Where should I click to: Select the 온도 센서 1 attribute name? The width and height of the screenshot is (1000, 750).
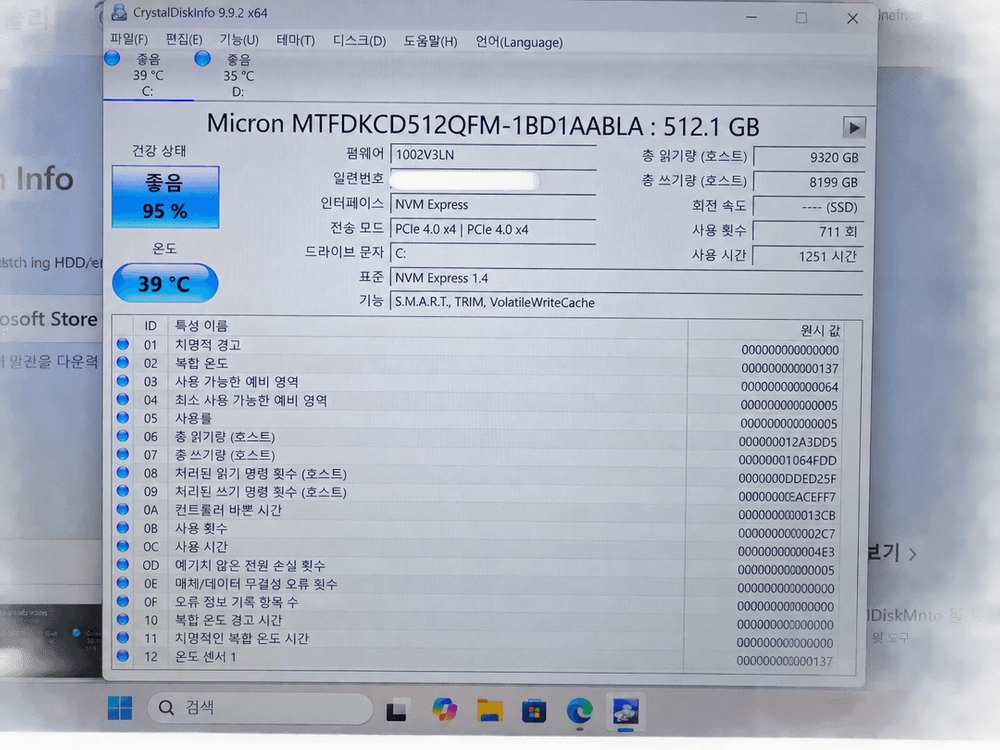point(205,656)
